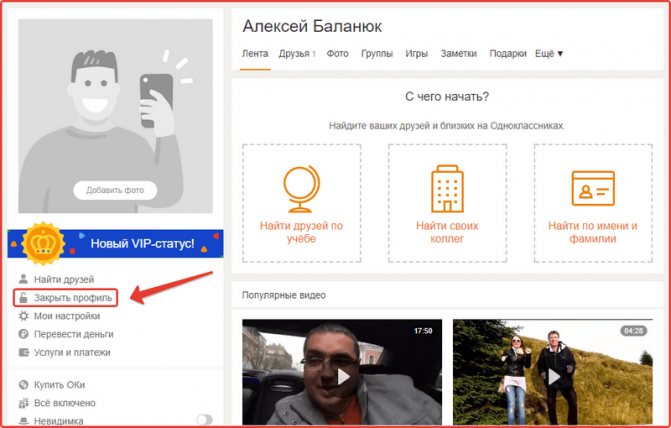Viewport: 671px width, 428px height.
Task: Click the ID card search icon
Action: point(593,188)
